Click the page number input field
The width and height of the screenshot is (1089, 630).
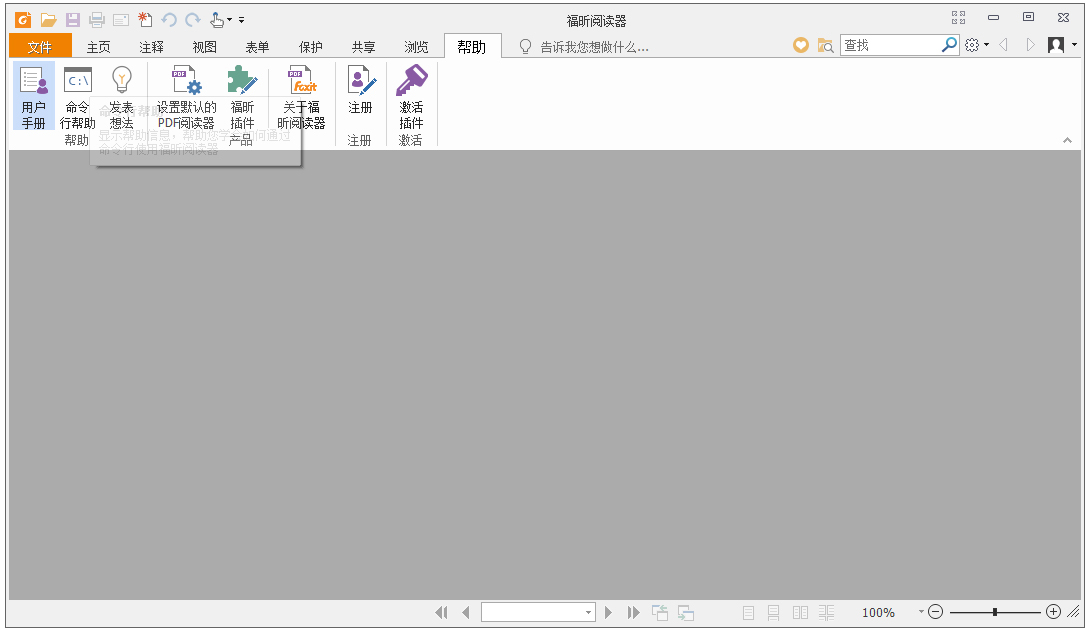533,613
